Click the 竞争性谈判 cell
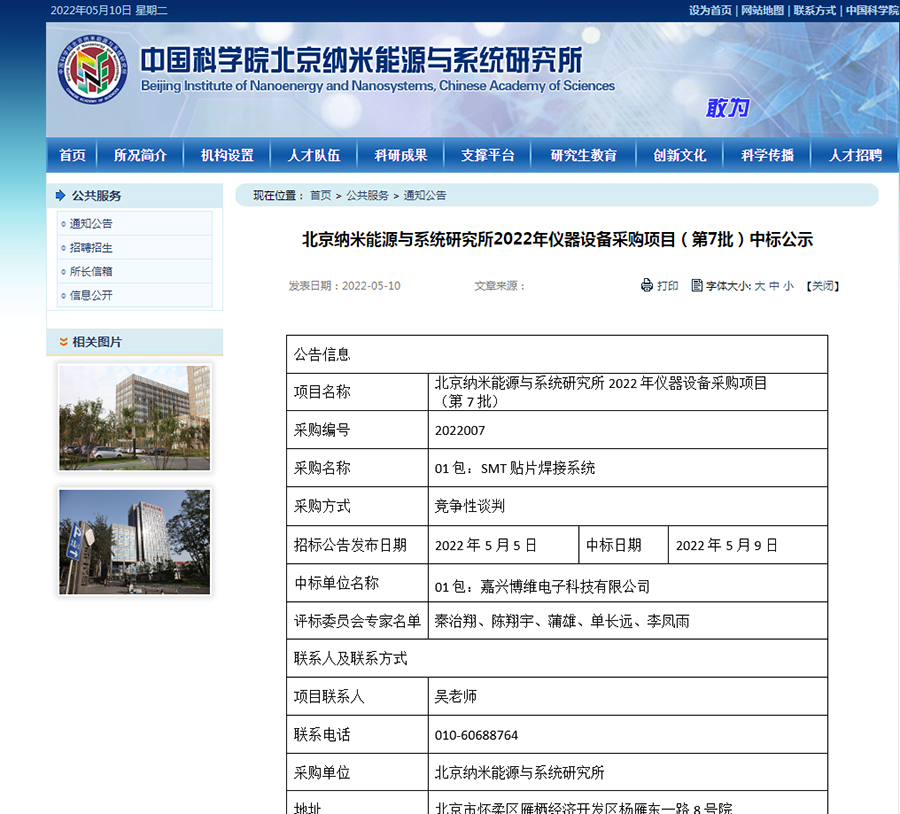The image size is (900, 814). tap(627, 506)
